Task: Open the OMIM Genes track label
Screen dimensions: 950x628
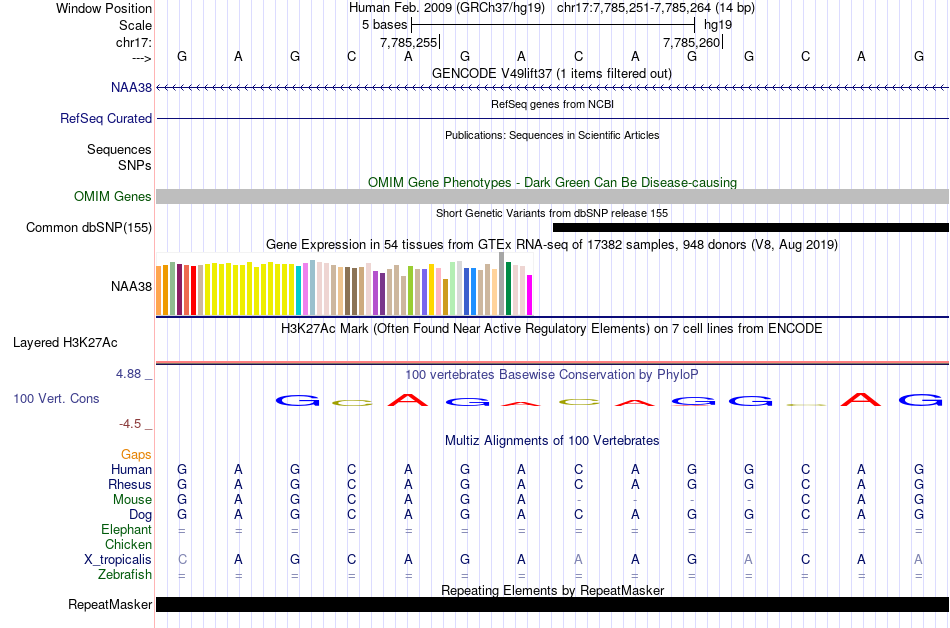Action: 113,197
